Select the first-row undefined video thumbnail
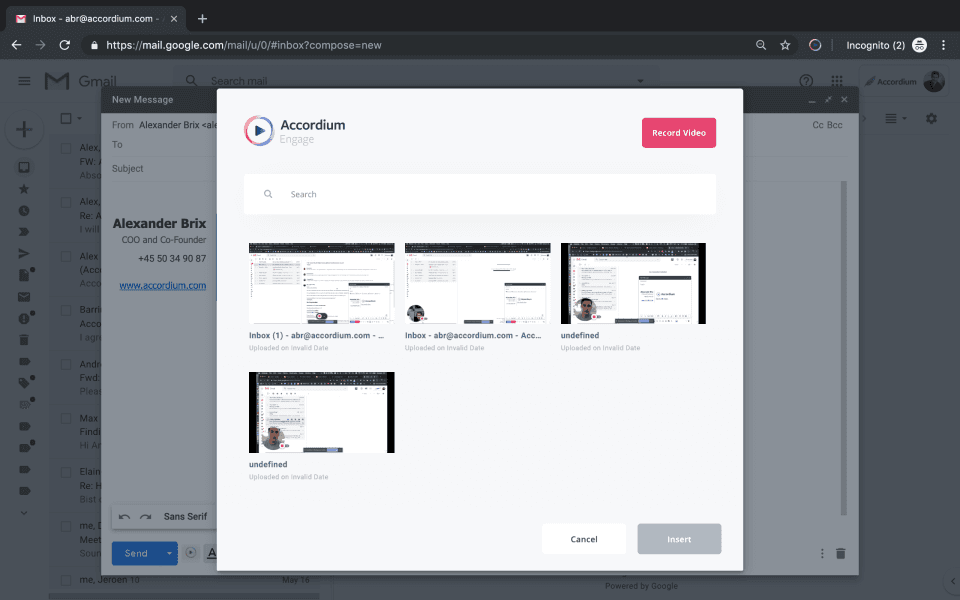Screen dimensions: 960x600 633,283
